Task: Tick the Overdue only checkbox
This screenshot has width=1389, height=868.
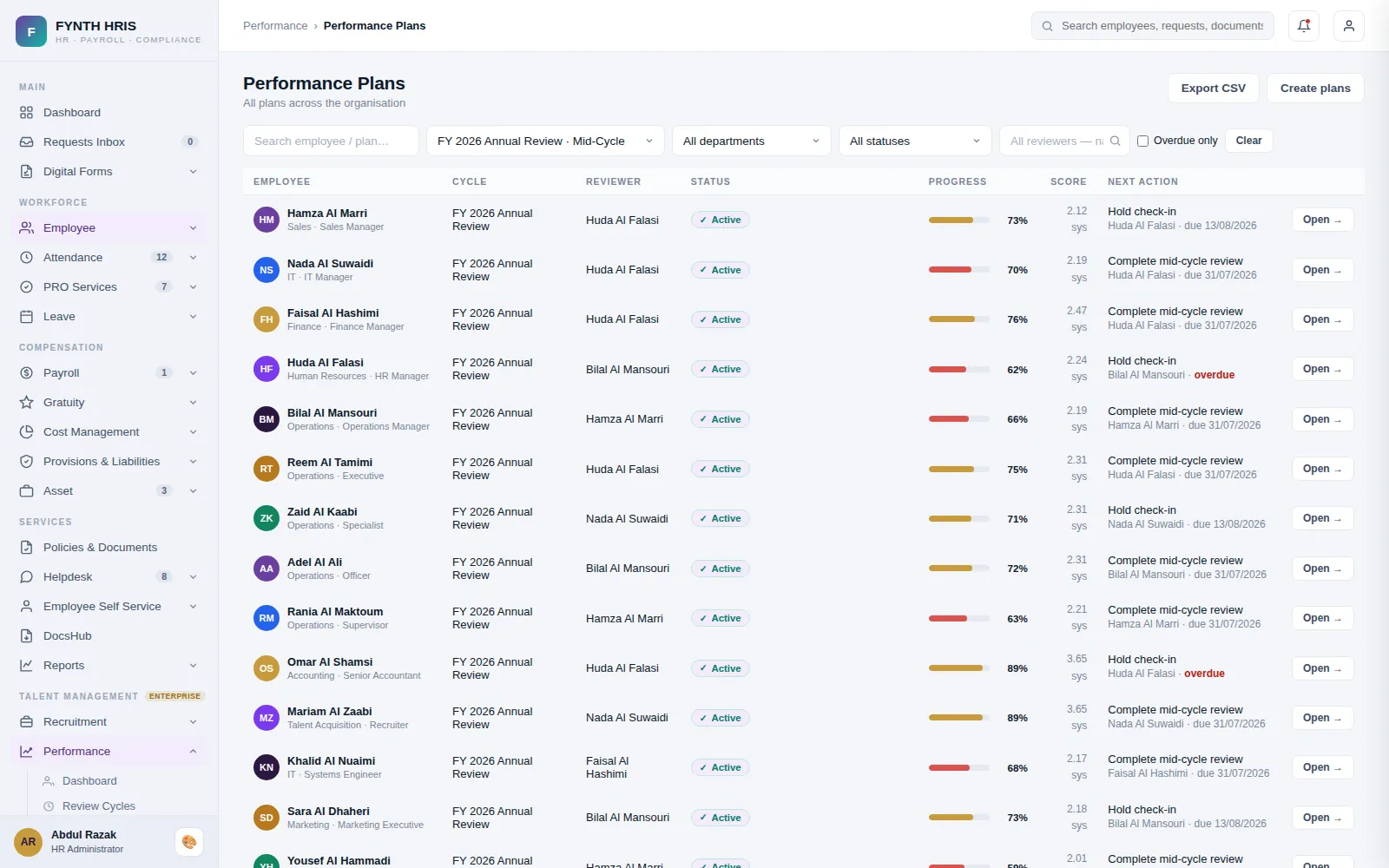Action: [1142, 141]
